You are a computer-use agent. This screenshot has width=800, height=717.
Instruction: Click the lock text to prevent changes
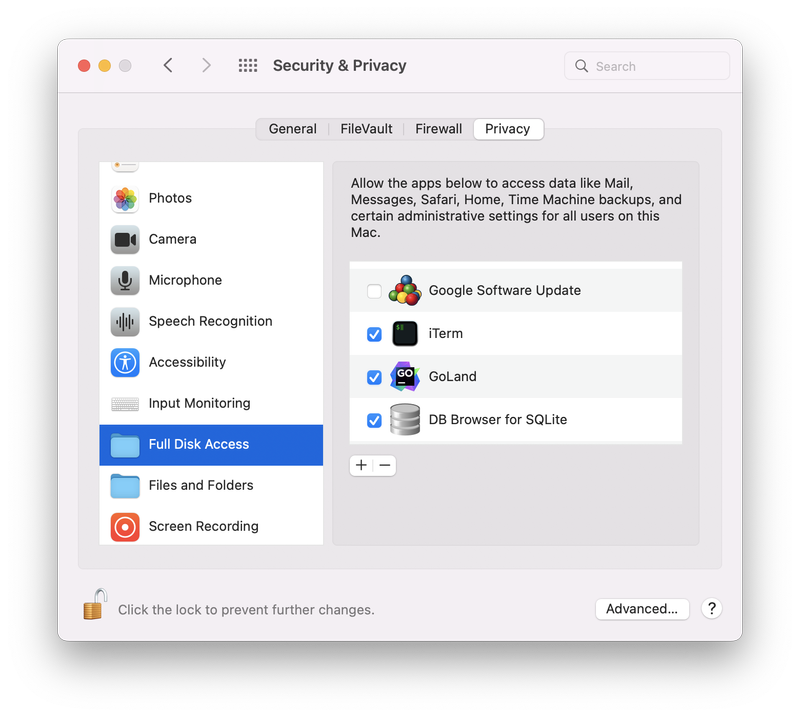tap(246, 610)
